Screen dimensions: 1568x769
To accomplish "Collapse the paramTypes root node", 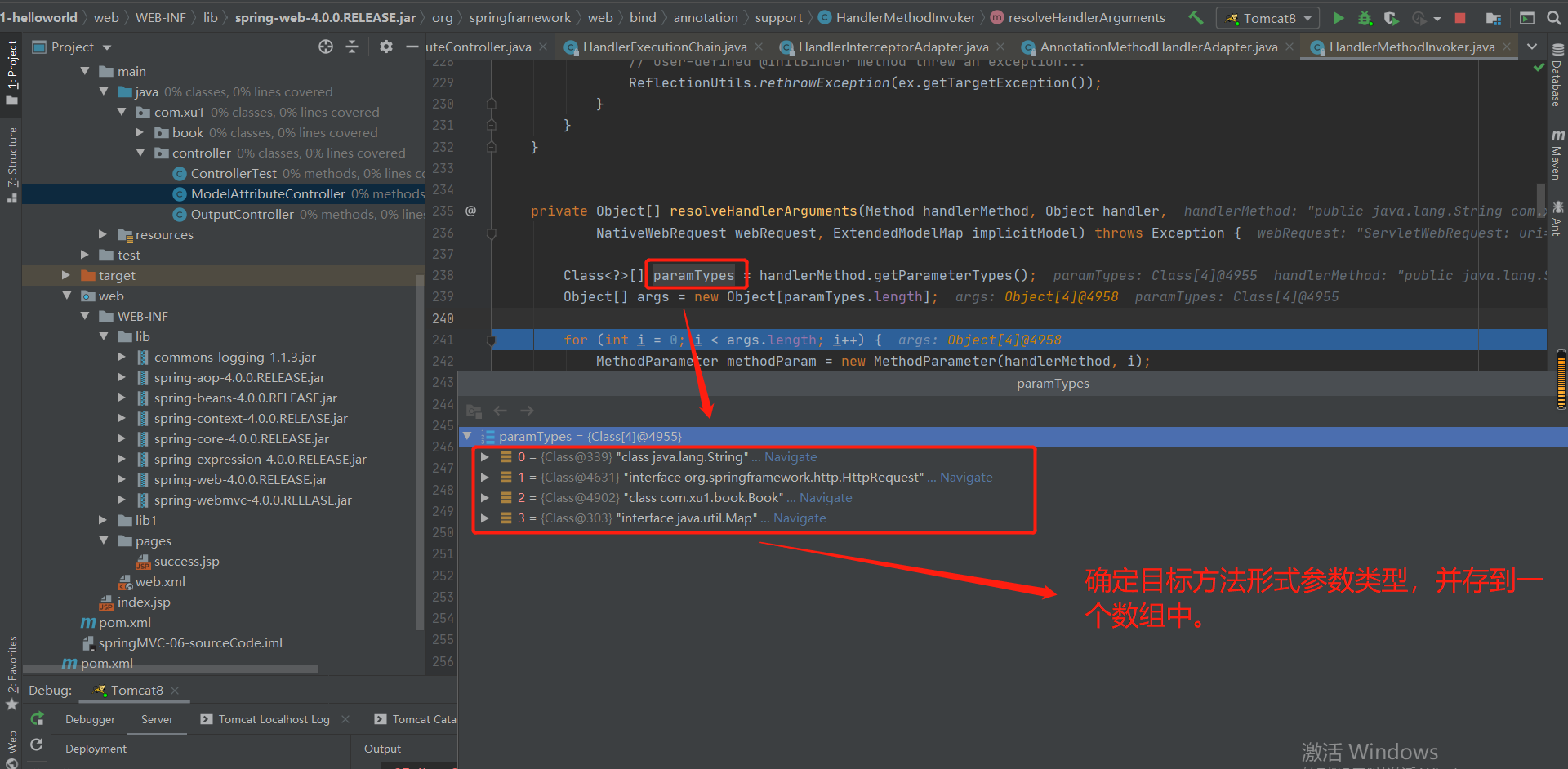I will (x=467, y=436).
